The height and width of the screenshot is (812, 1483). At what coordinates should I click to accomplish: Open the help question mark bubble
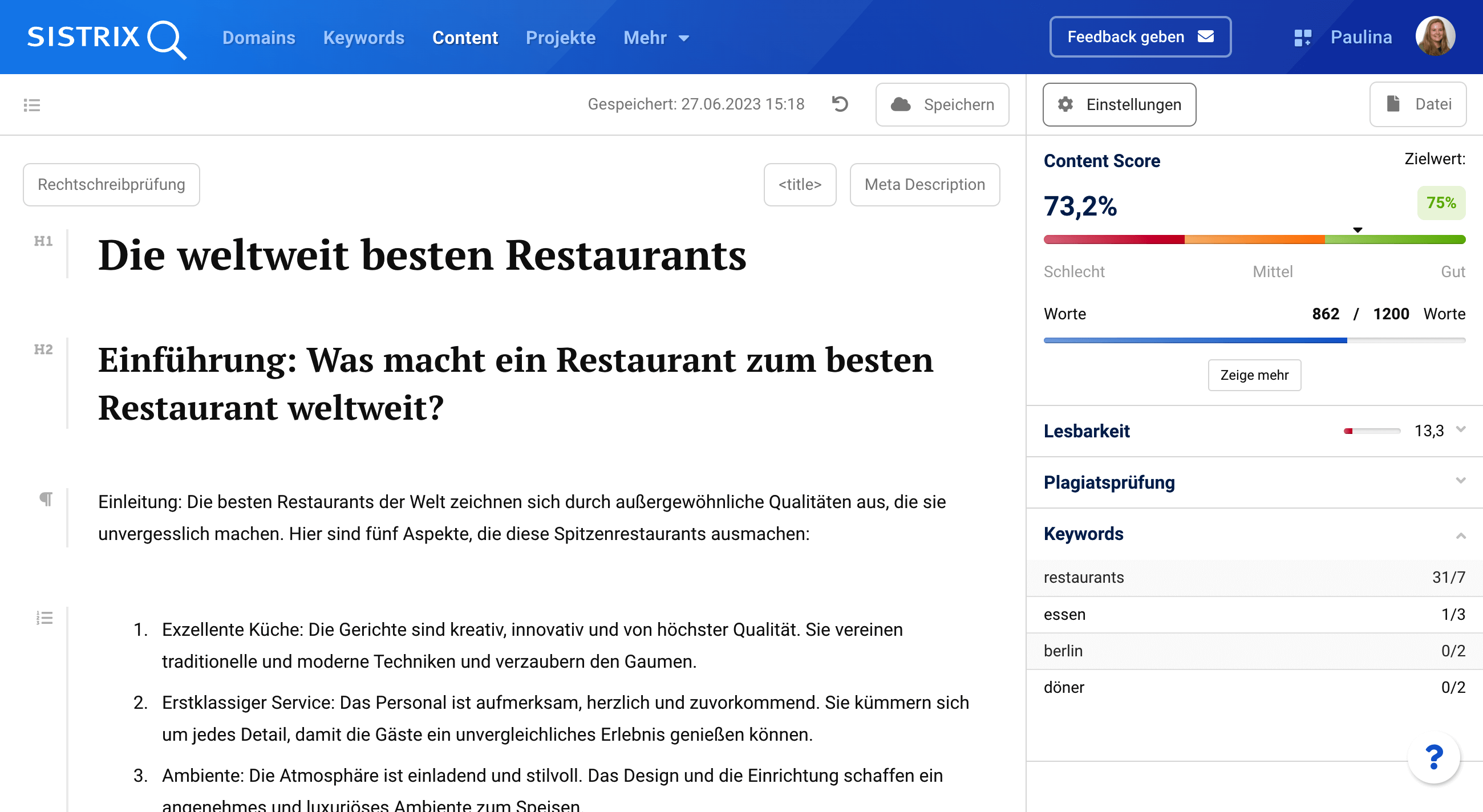[1433, 757]
